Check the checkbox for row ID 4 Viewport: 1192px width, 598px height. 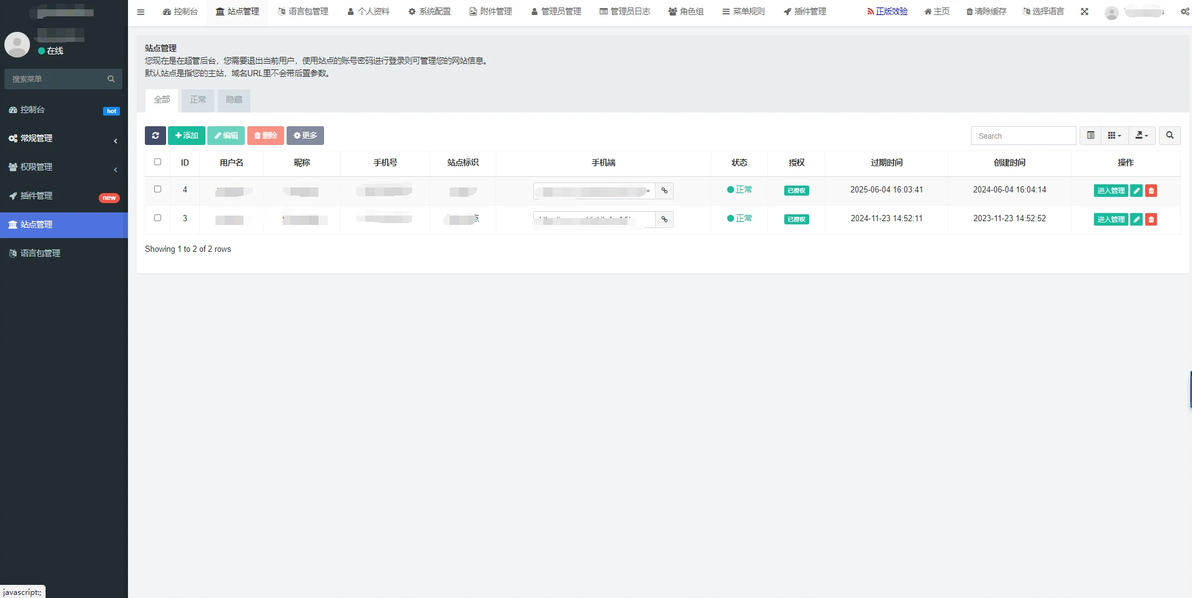(x=157, y=189)
